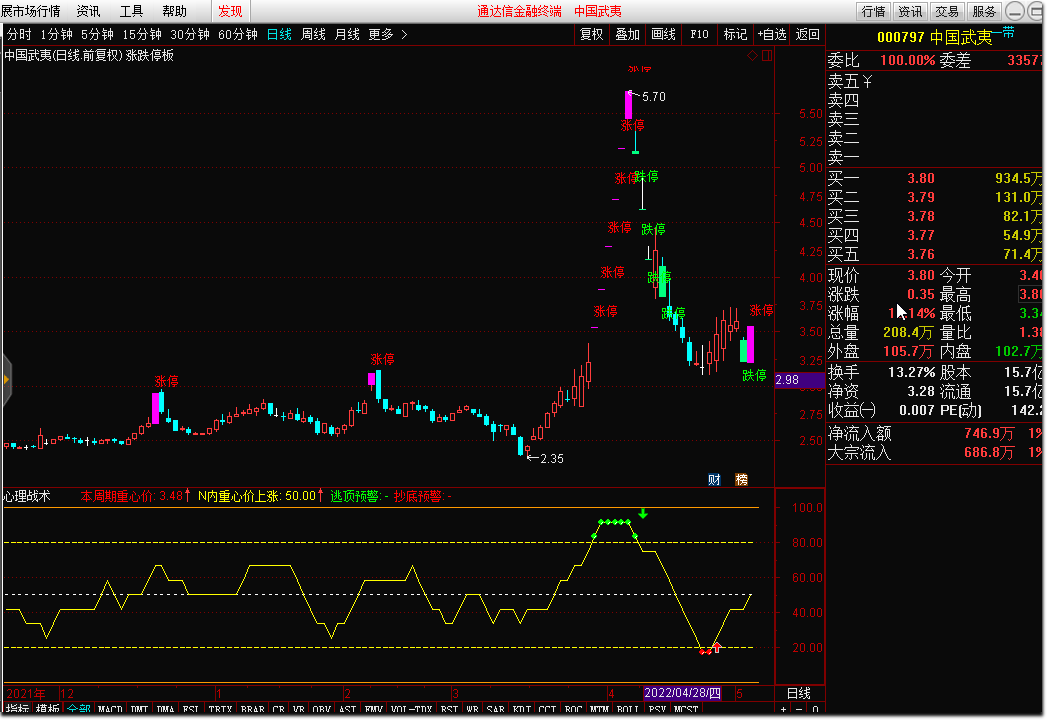Select the BRAR indicator tab
1048x720 pixels.
253,709
